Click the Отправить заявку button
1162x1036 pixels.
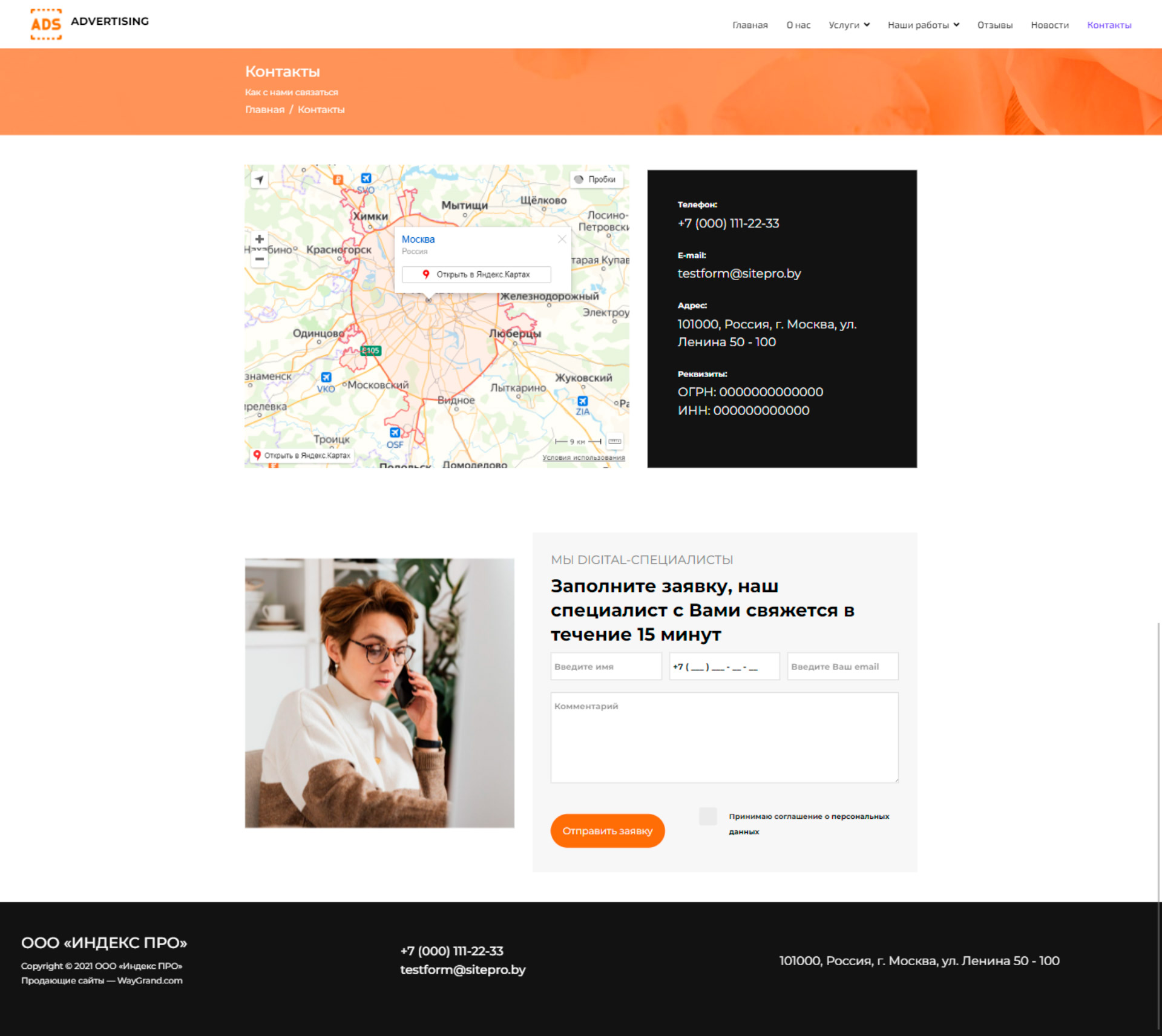tap(607, 830)
